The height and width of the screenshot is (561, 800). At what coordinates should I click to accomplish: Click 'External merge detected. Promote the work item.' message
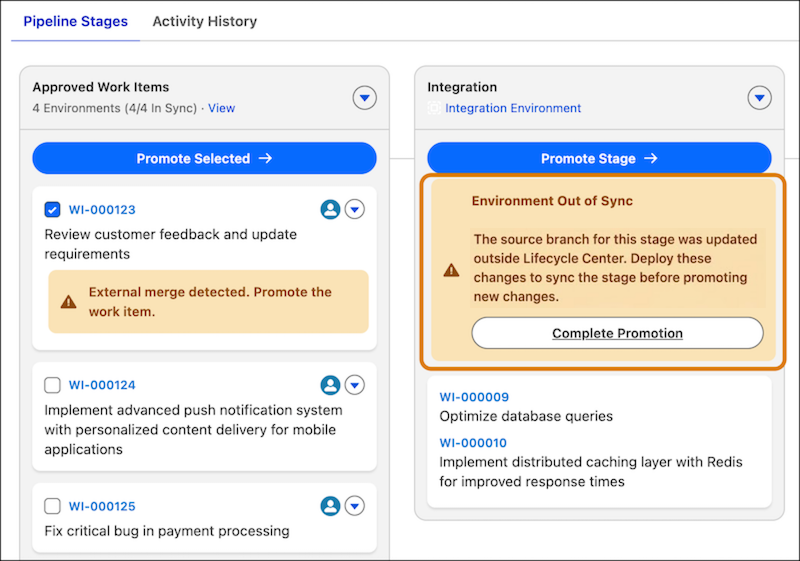(x=210, y=302)
